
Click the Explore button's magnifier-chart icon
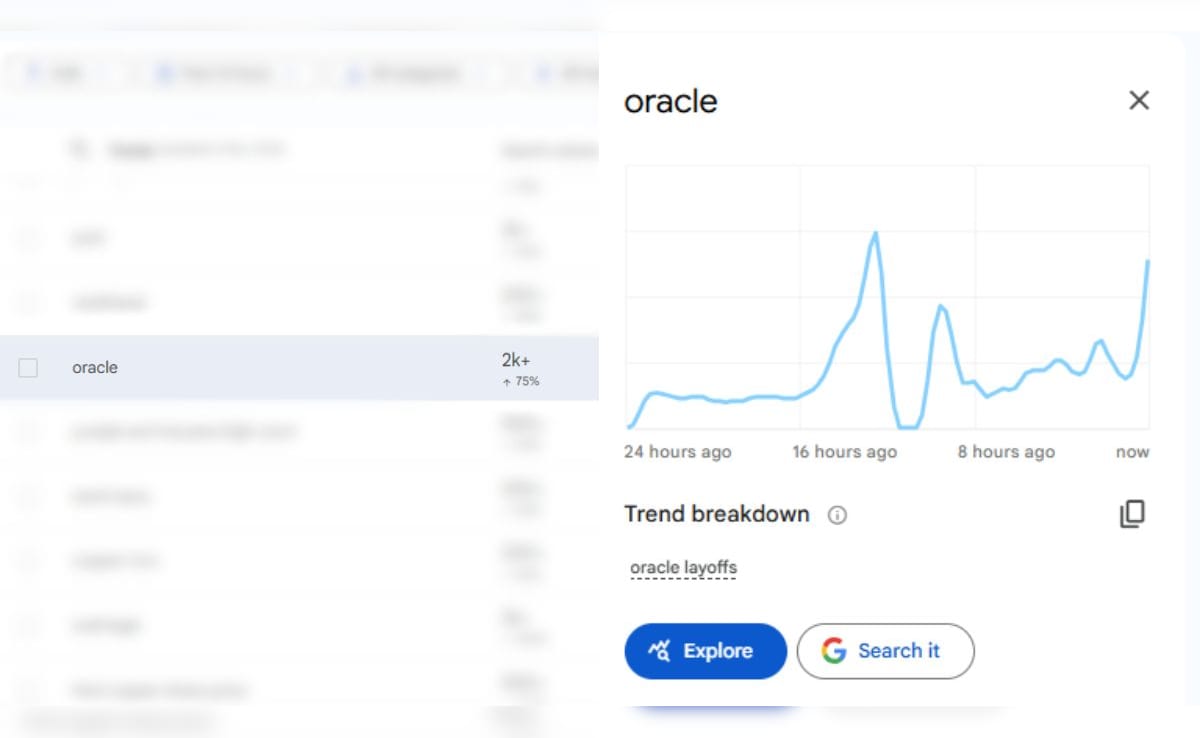pos(660,651)
